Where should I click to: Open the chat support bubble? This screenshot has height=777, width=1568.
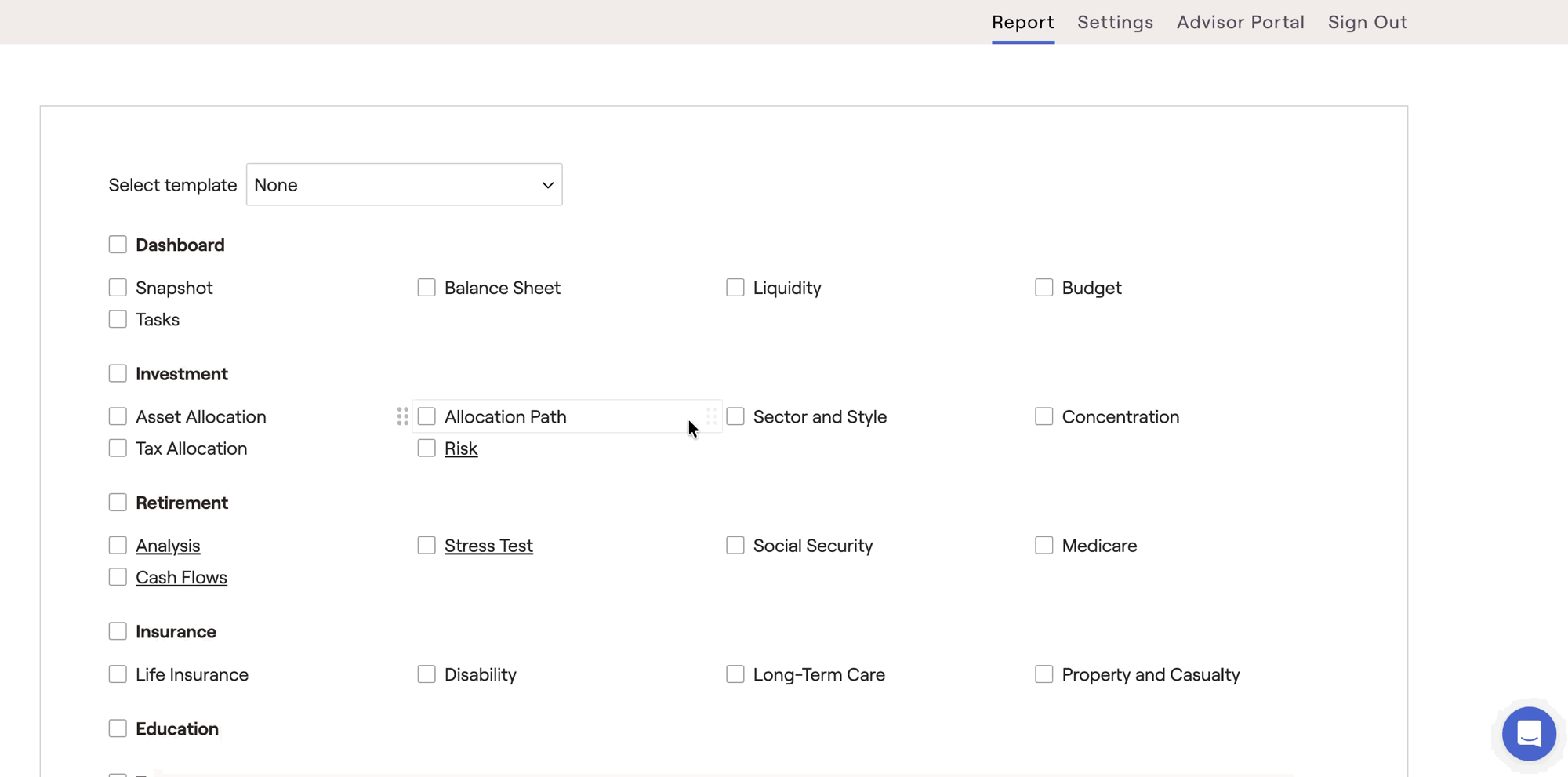tap(1528, 734)
